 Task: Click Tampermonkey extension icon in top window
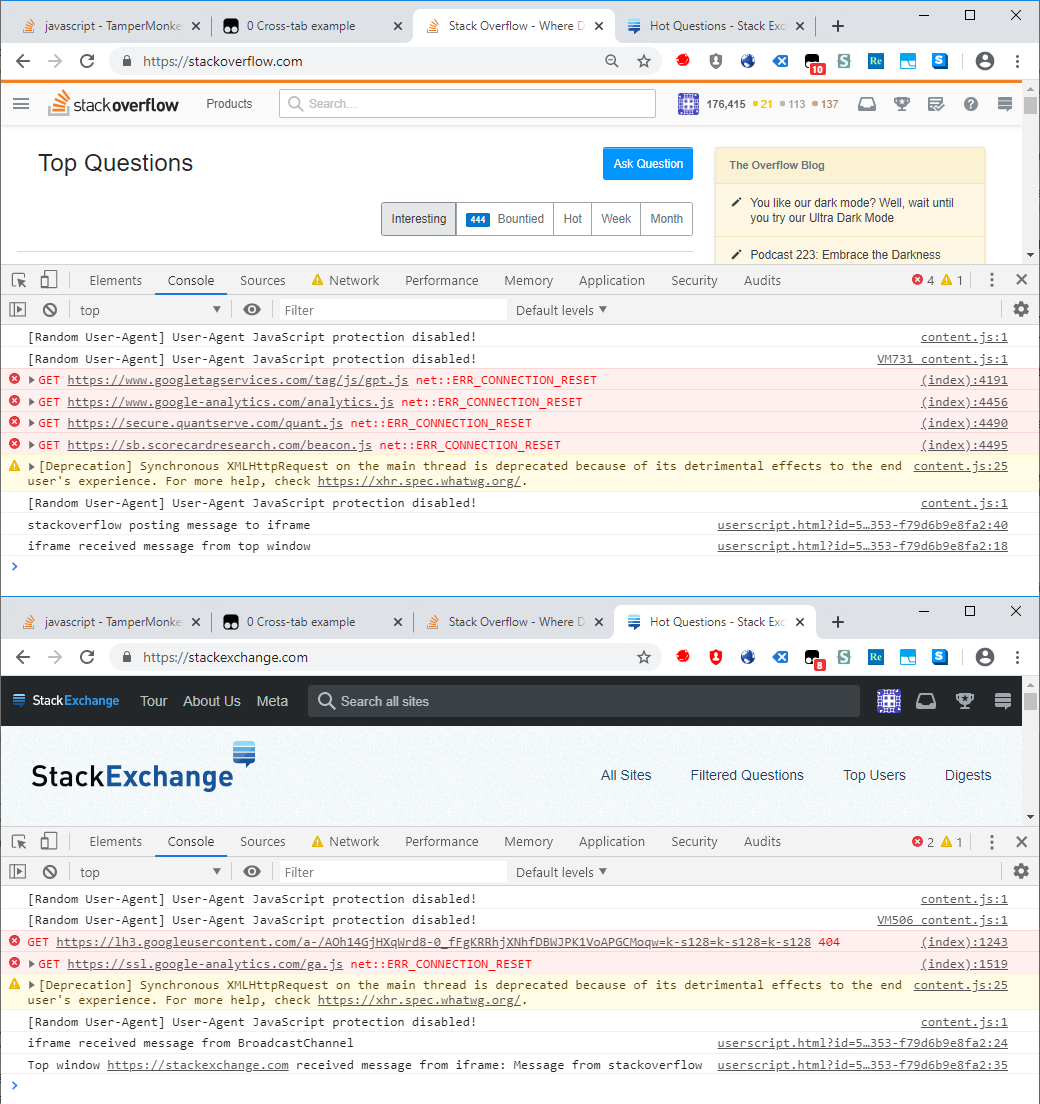coord(813,62)
